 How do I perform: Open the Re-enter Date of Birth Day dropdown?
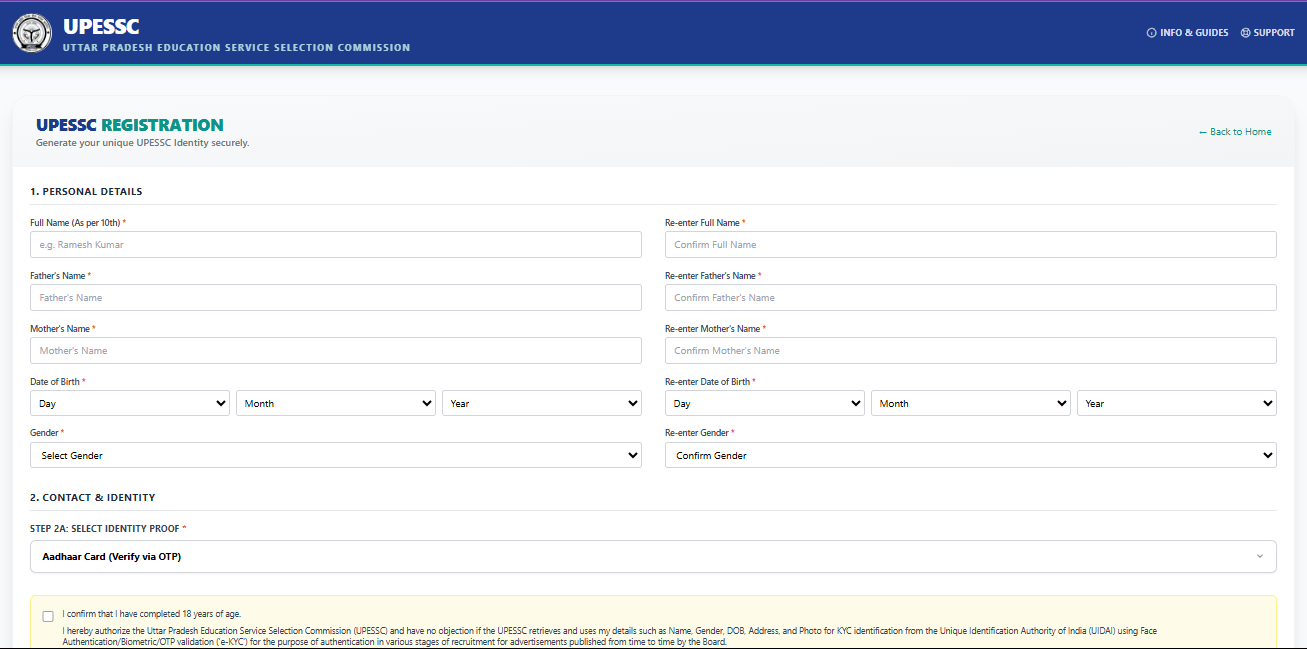click(764, 403)
